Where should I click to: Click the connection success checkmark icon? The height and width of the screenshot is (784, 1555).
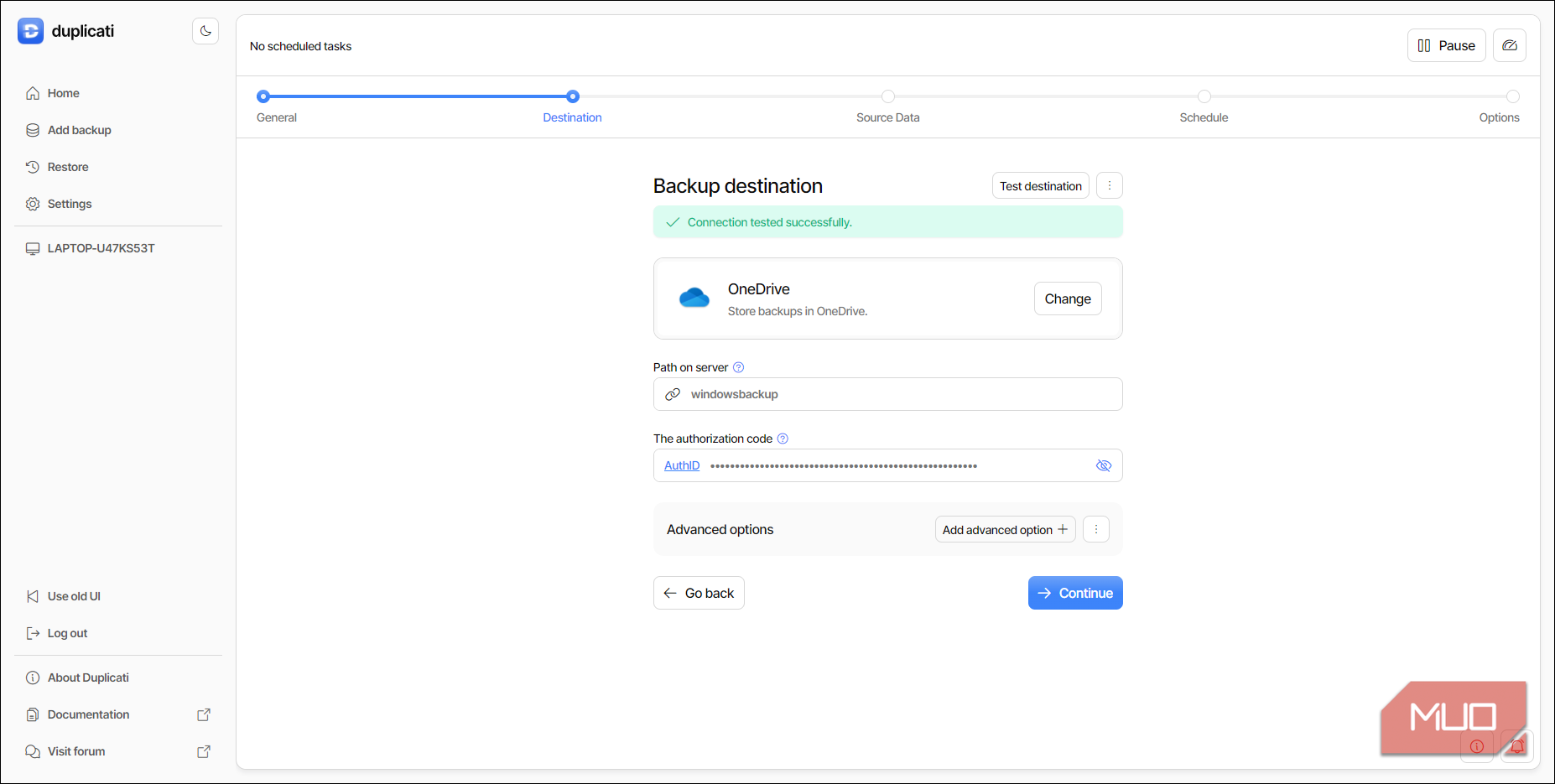673,222
